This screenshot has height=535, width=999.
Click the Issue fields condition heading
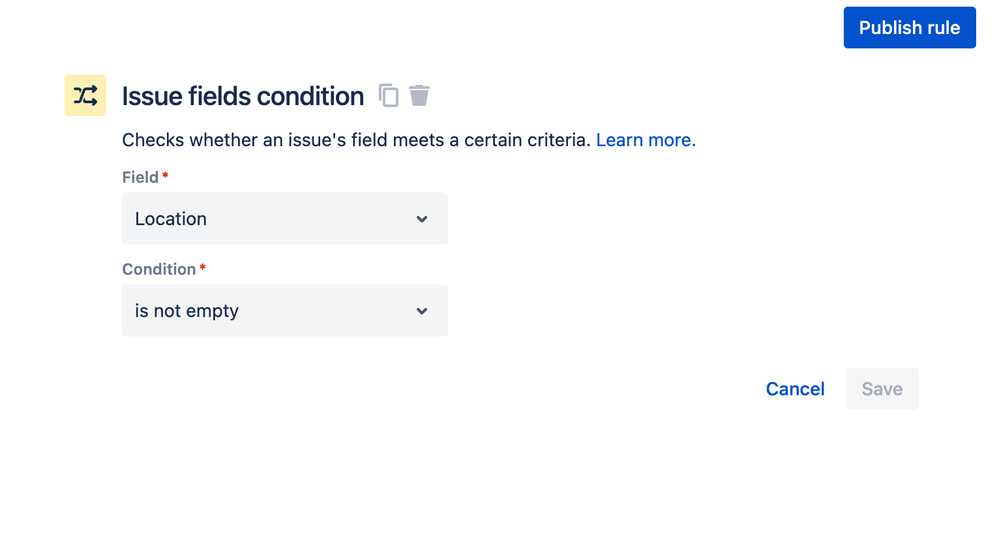[x=243, y=96]
